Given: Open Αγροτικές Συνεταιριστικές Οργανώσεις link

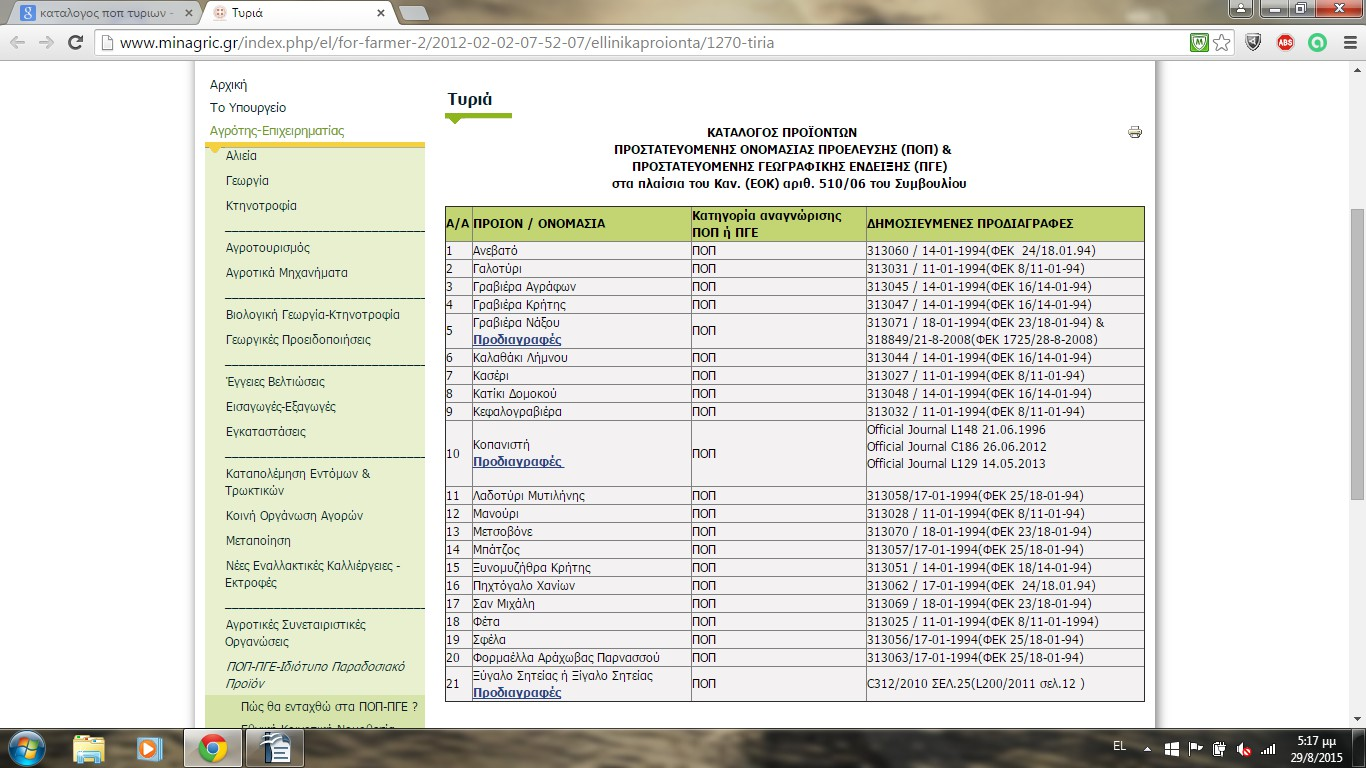Looking at the screenshot, I should pos(296,633).
